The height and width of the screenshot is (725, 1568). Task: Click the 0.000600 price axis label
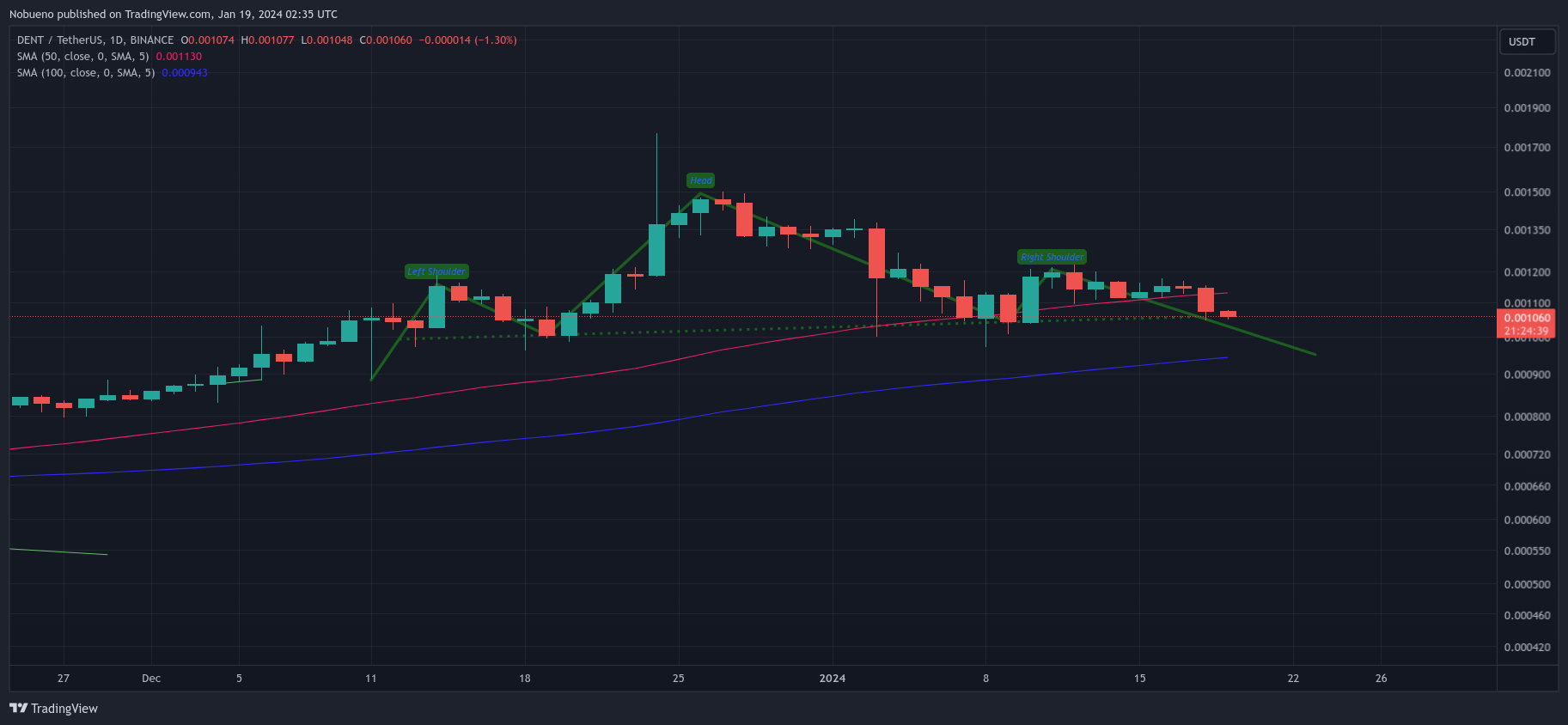1527,521
